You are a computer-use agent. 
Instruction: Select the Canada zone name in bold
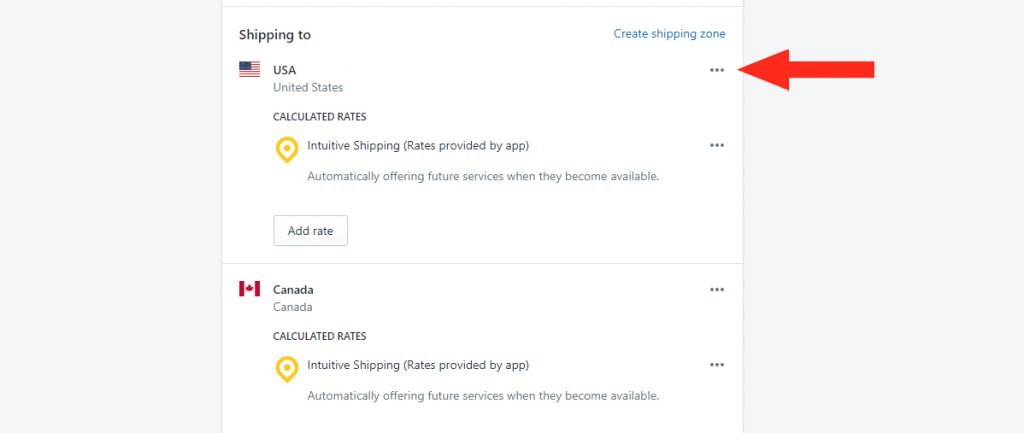[x=293, y=289]
